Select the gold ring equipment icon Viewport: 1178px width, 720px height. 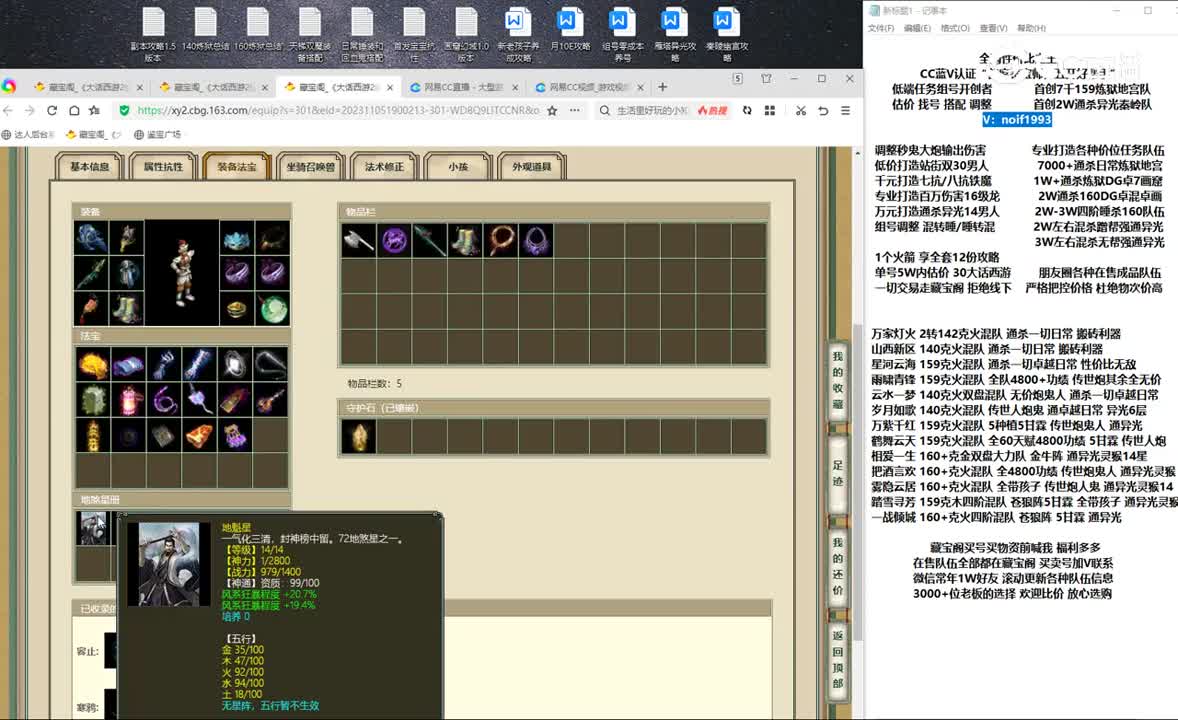(237, 308)
